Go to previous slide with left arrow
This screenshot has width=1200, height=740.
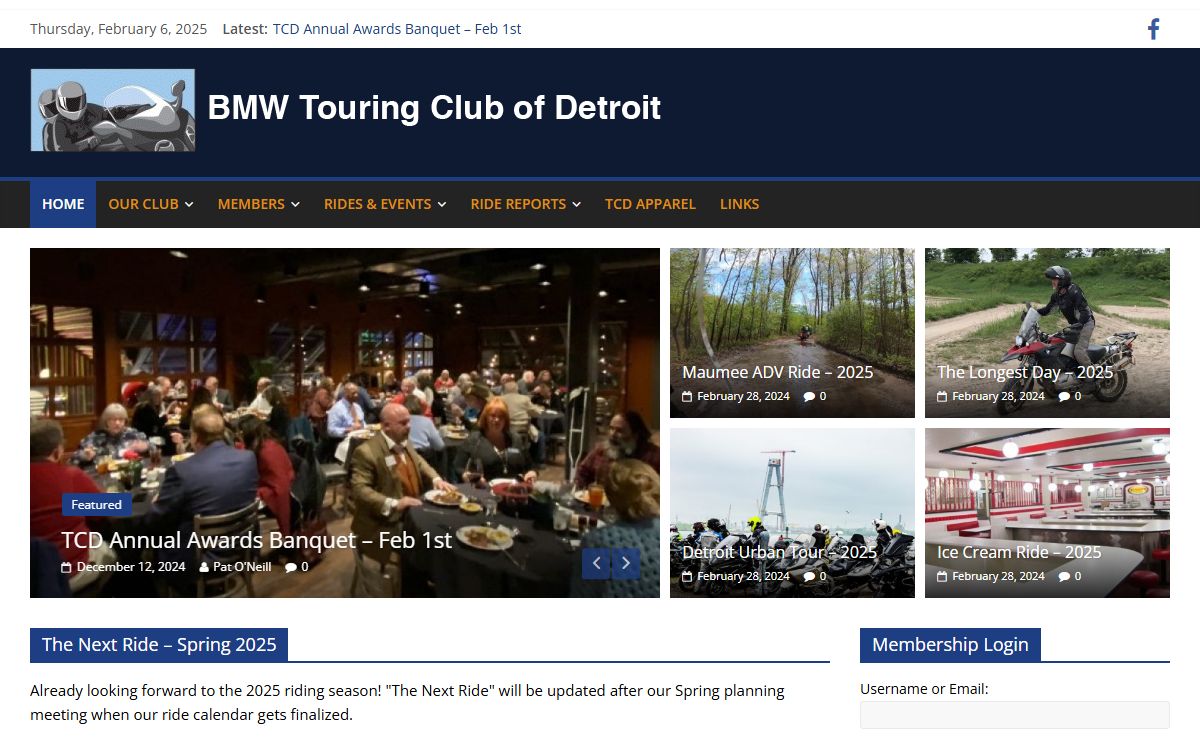(596, 564)
